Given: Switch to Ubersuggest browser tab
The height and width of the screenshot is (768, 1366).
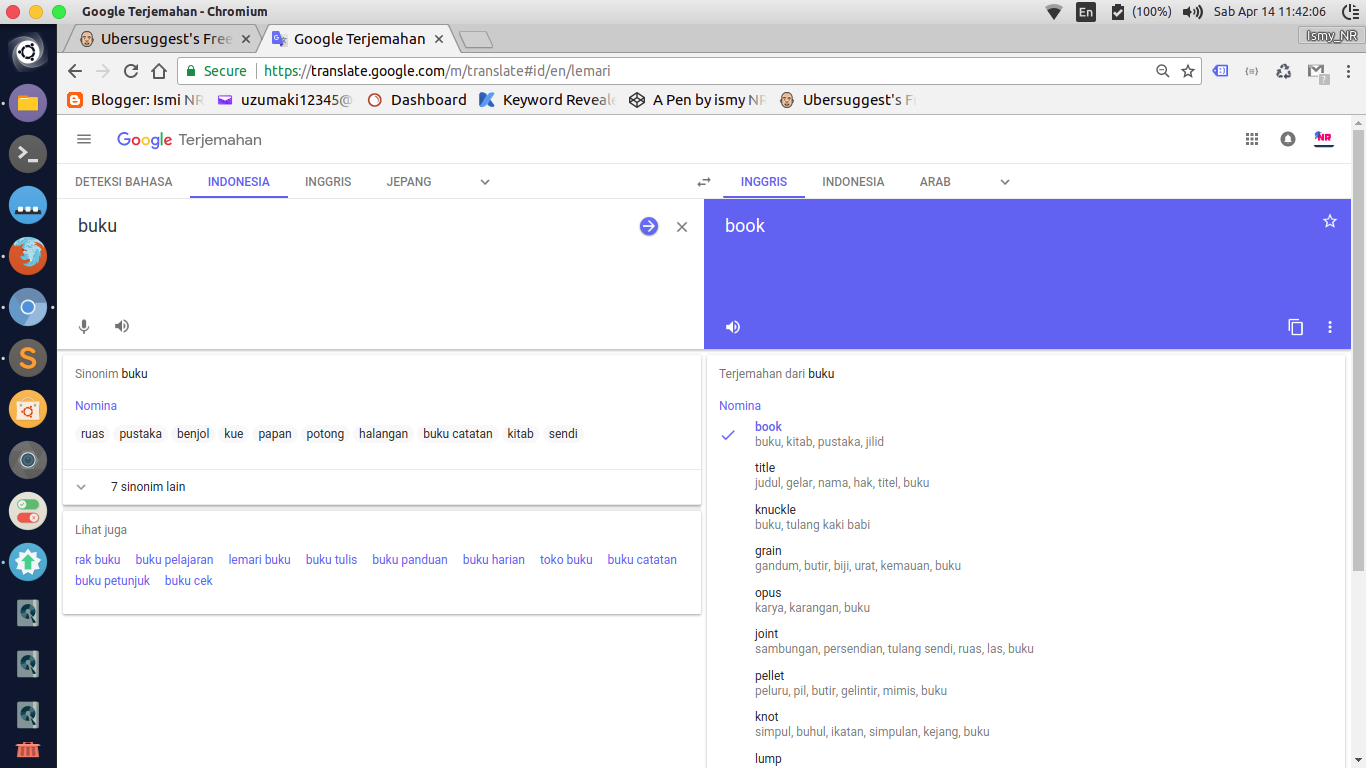Looking at the screenshot, I should click(x=160, y=39).
